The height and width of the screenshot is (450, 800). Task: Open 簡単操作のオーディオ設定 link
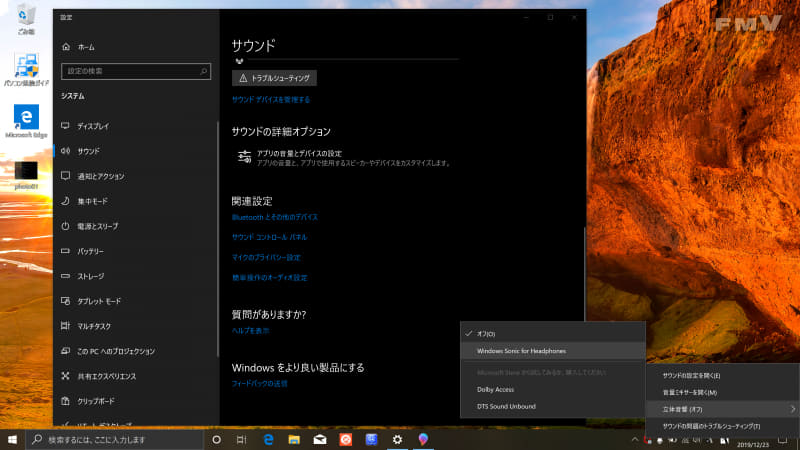click(269, 278)
